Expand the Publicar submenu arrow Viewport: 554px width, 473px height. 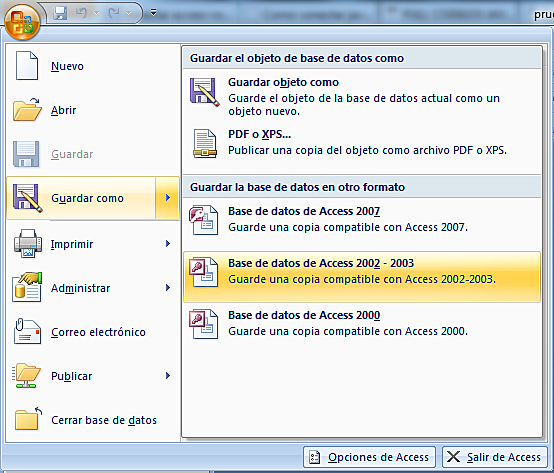pos(168,376)
